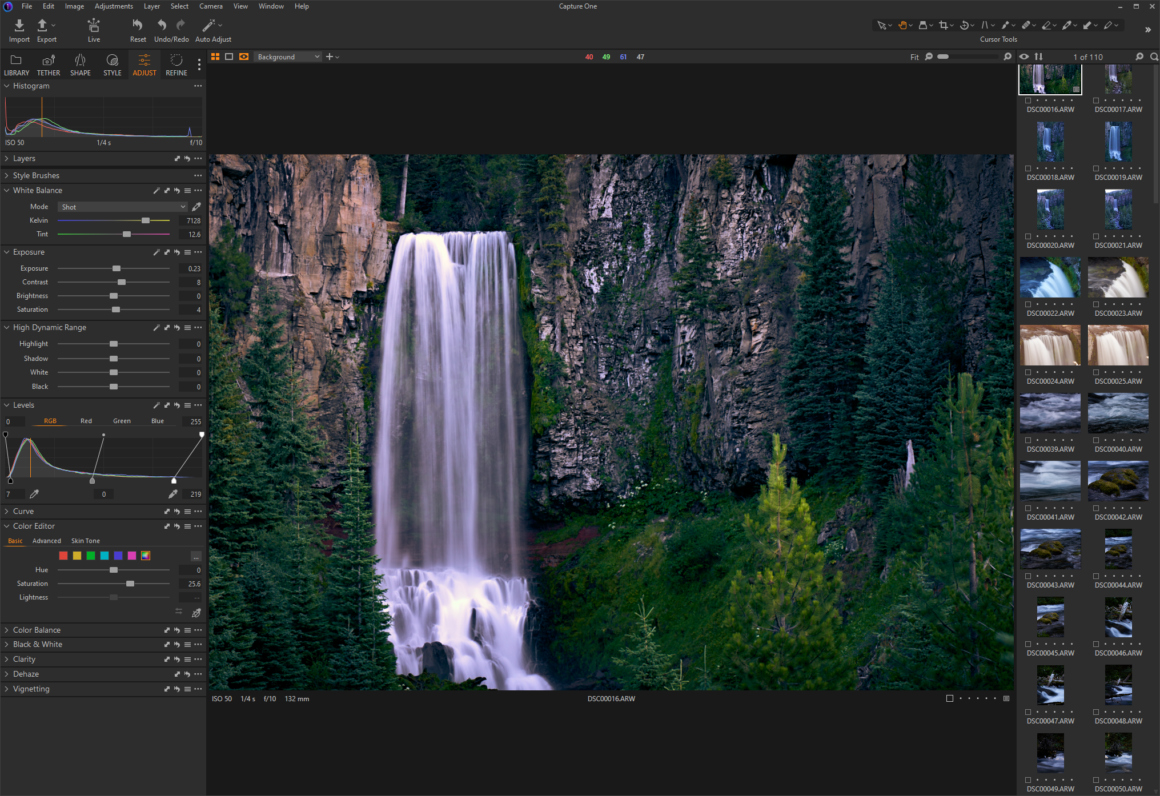Tick the checkbox under DSC00016.ARW thumbnail

click(1028, 101)
